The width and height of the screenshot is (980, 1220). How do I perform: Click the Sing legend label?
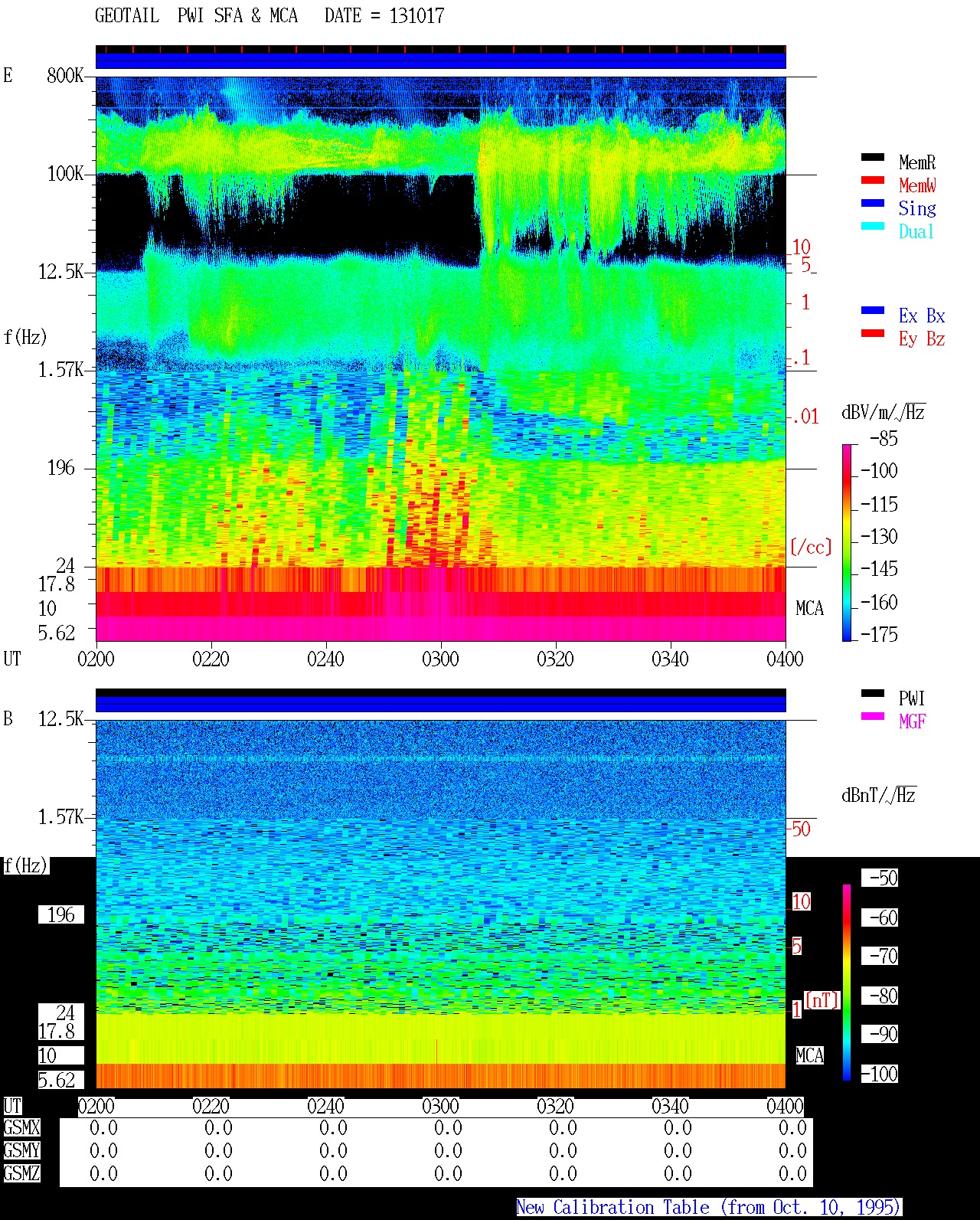[x=917, y=208]
